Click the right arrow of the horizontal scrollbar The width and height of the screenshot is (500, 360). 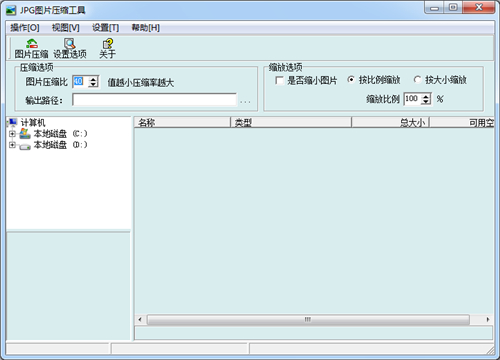pos(488,320)
